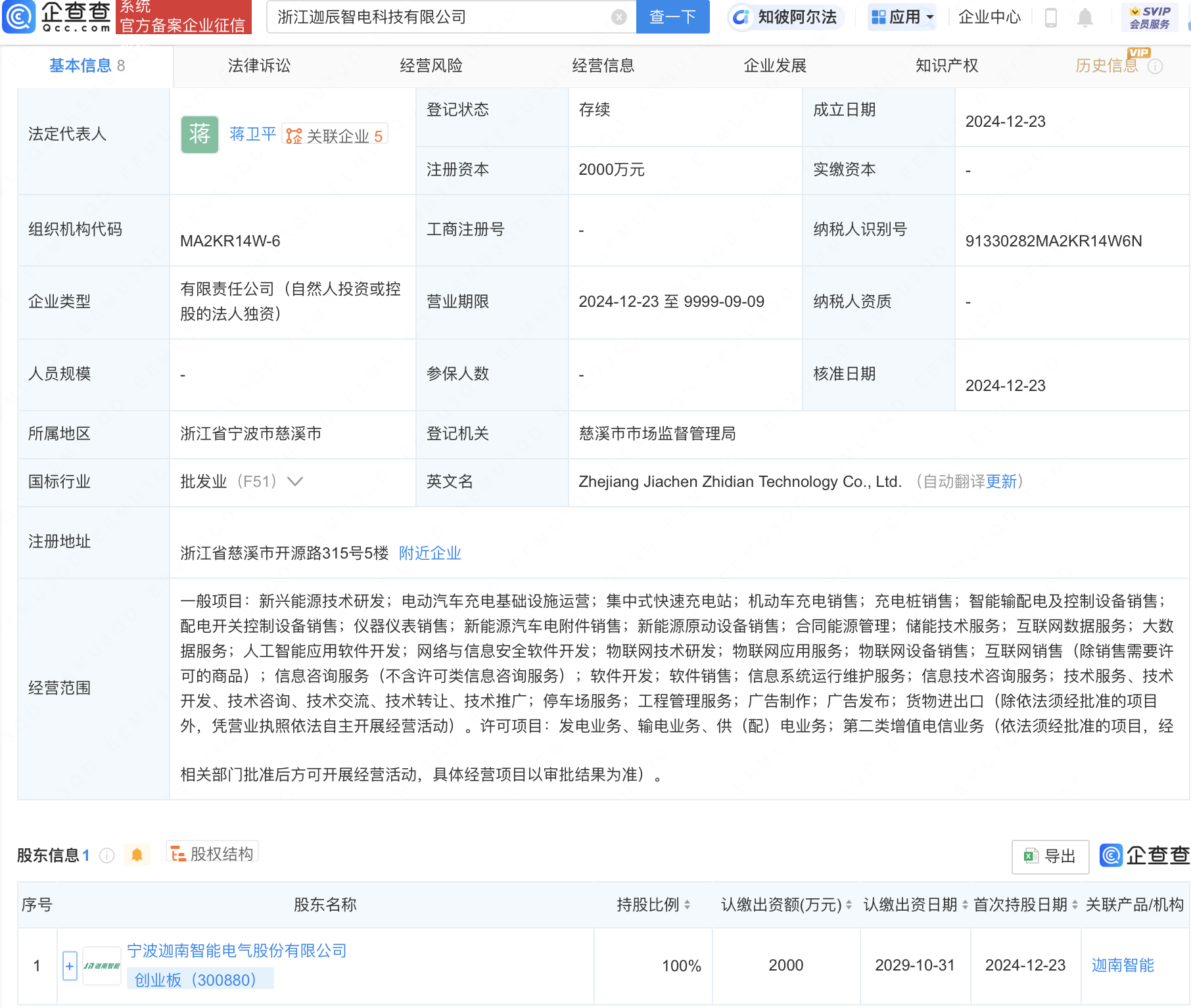Expand shareholder row with plus button
The width and height of the screenshot is (1191, 1008).
pos(70,966)
